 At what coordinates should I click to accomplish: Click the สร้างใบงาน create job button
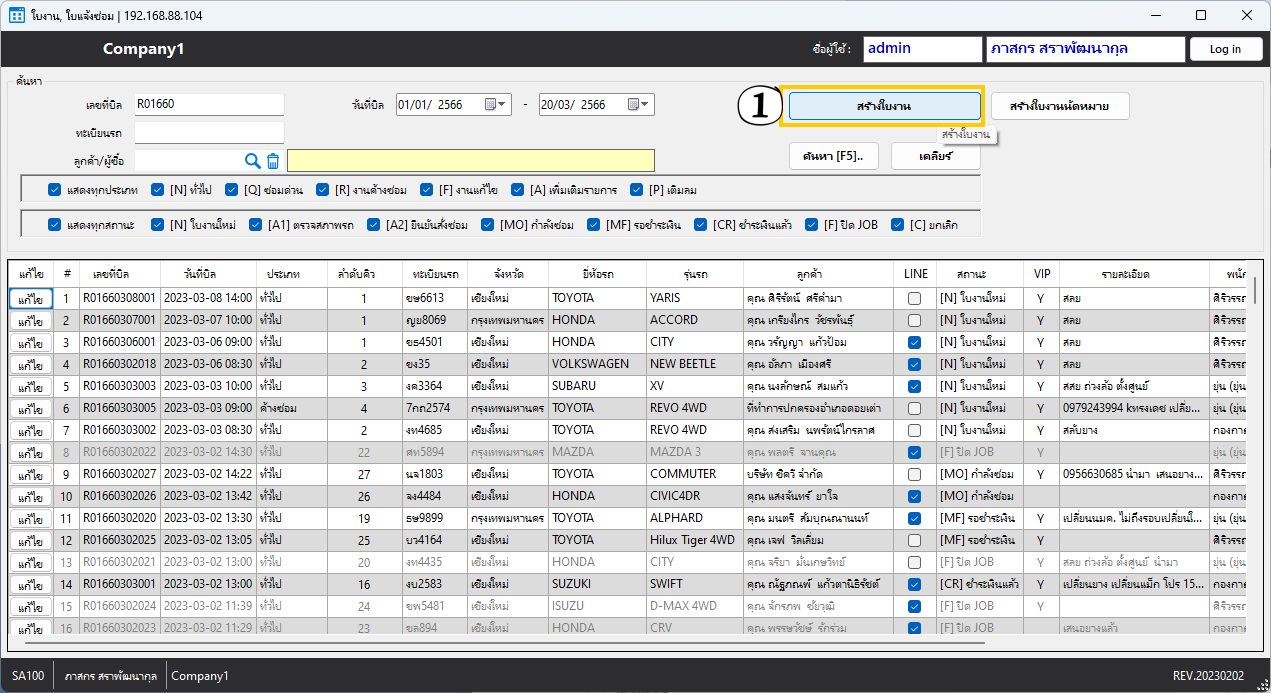[x=884, y=106]
